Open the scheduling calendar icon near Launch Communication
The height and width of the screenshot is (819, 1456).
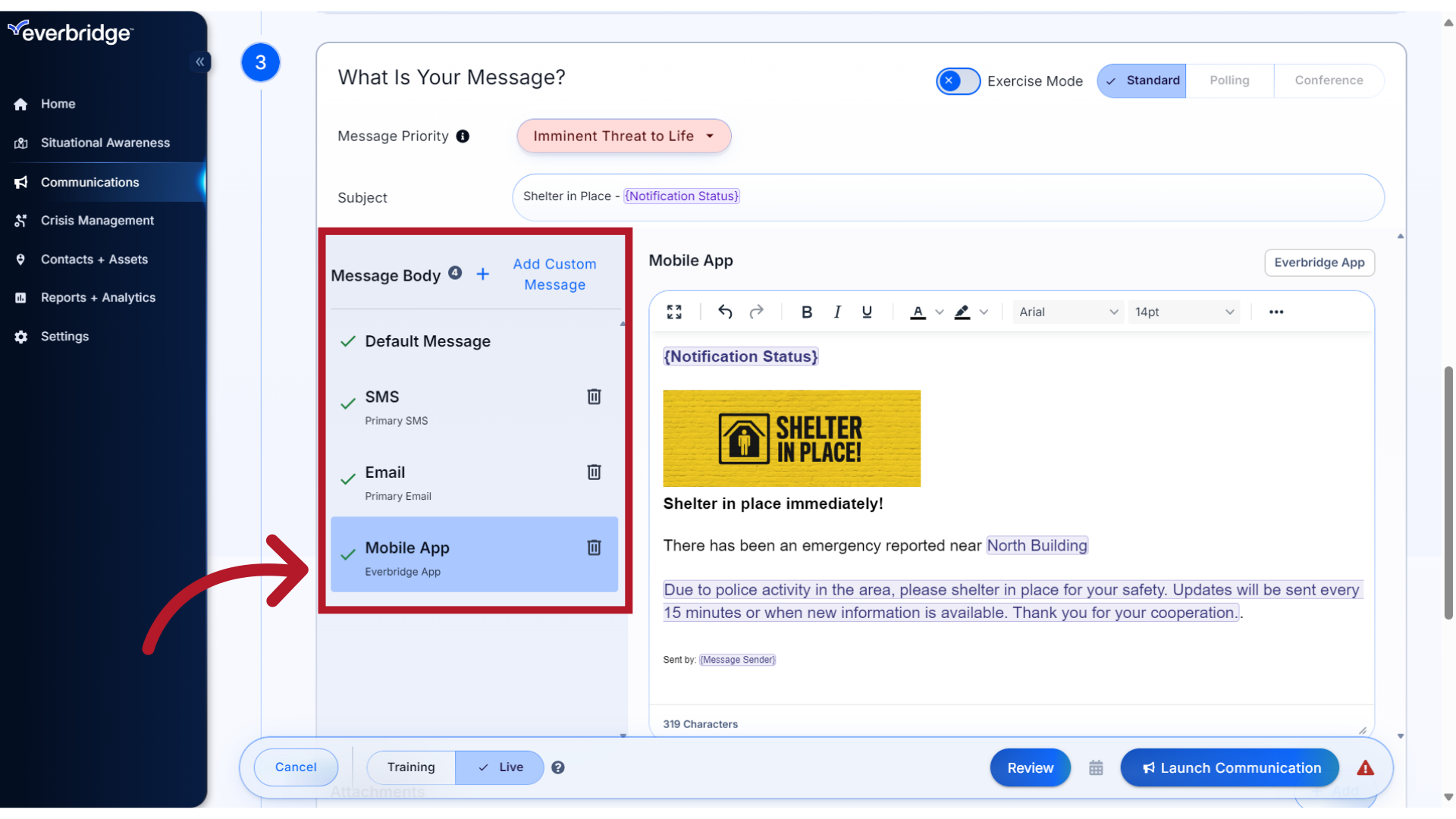pos(1095,767)
